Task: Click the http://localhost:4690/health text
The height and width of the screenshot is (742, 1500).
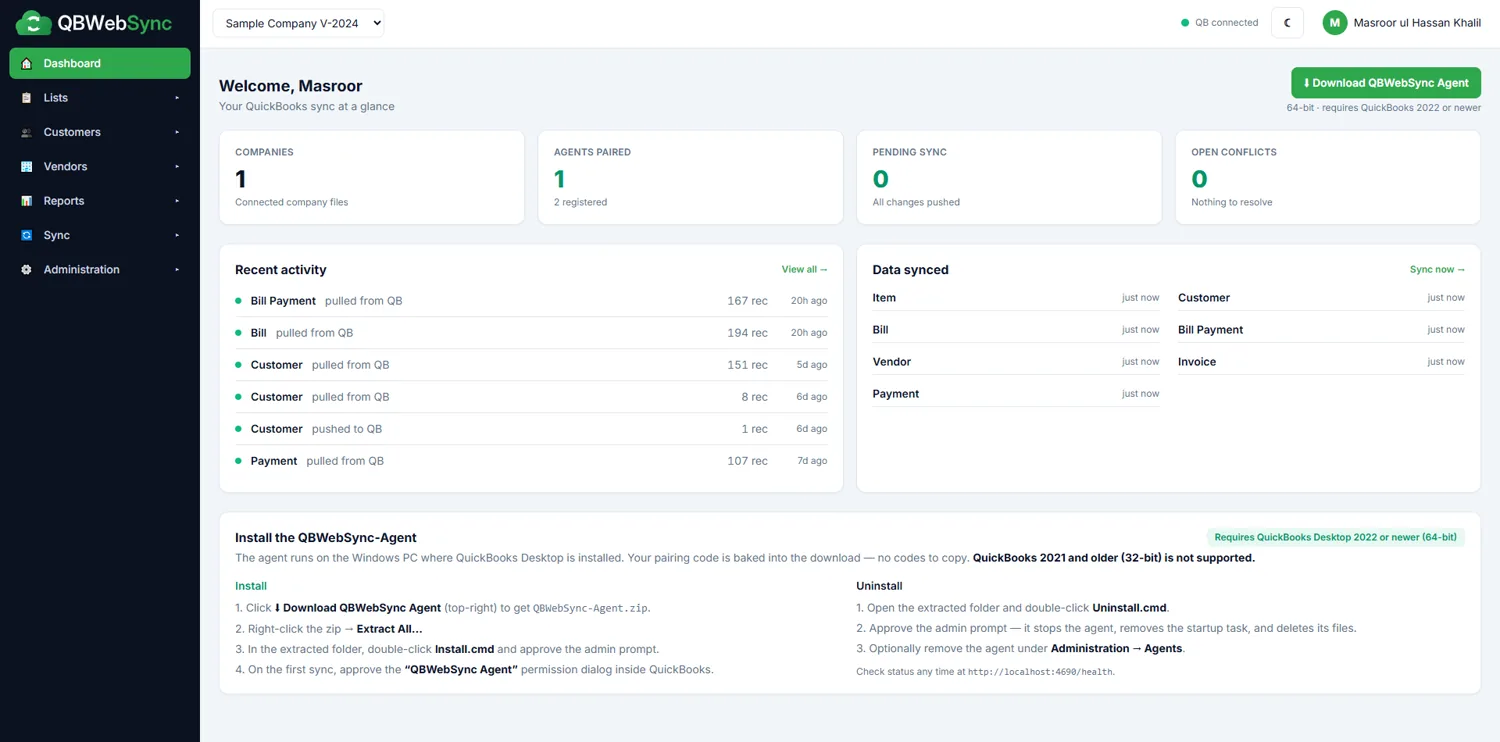Action: pyautogui.click(x=1040, y=672)
